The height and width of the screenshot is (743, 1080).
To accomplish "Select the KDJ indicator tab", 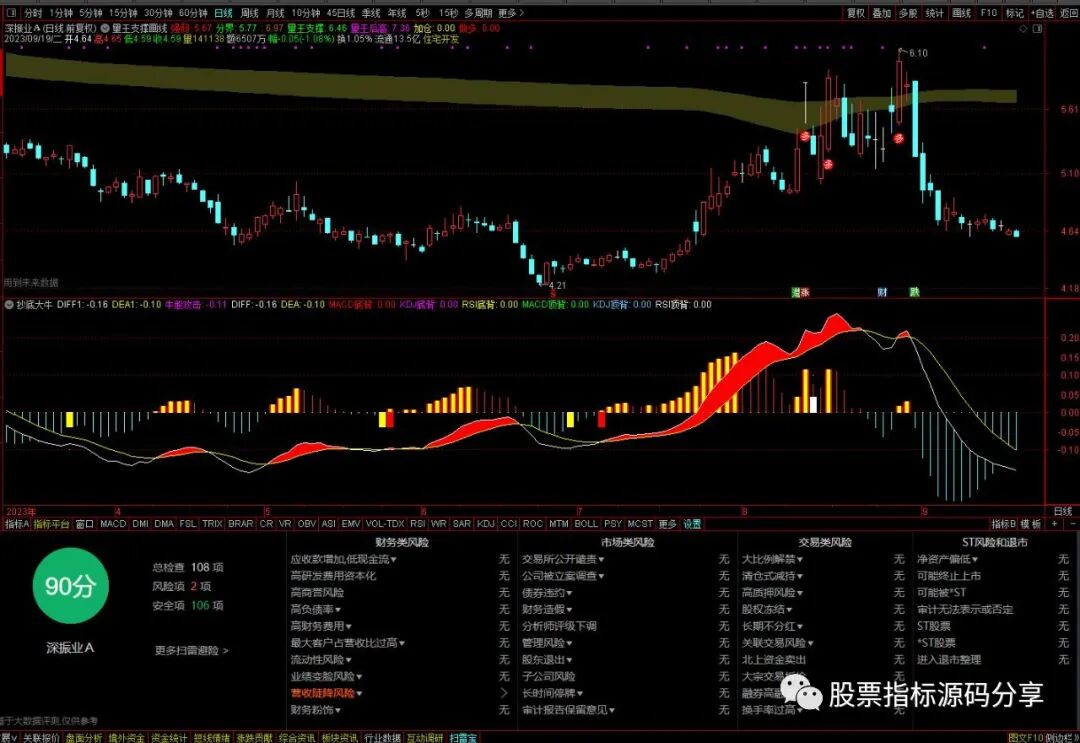I will click(x=486, y=524).
